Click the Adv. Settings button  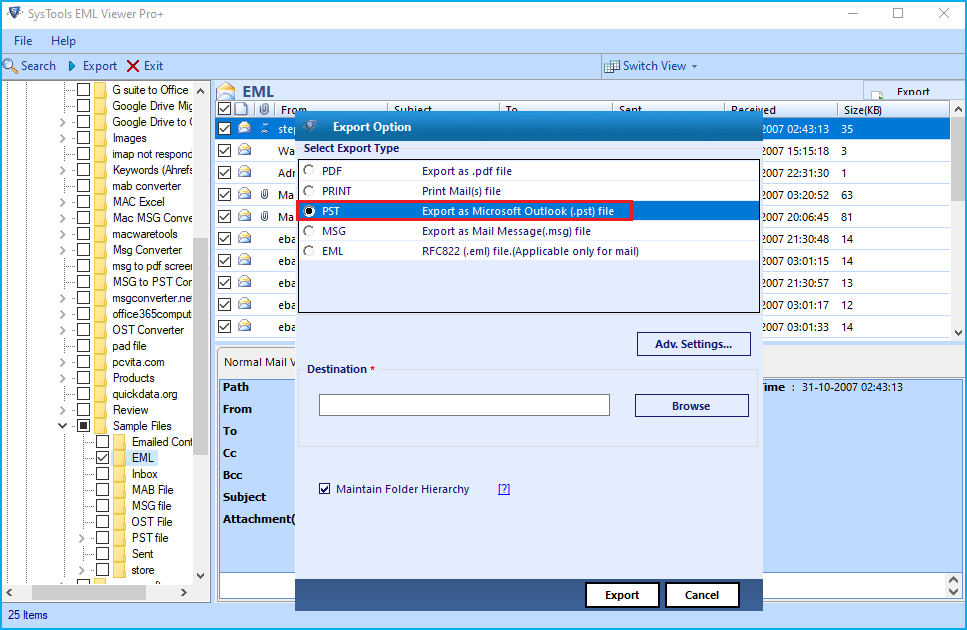click(693, 344)
